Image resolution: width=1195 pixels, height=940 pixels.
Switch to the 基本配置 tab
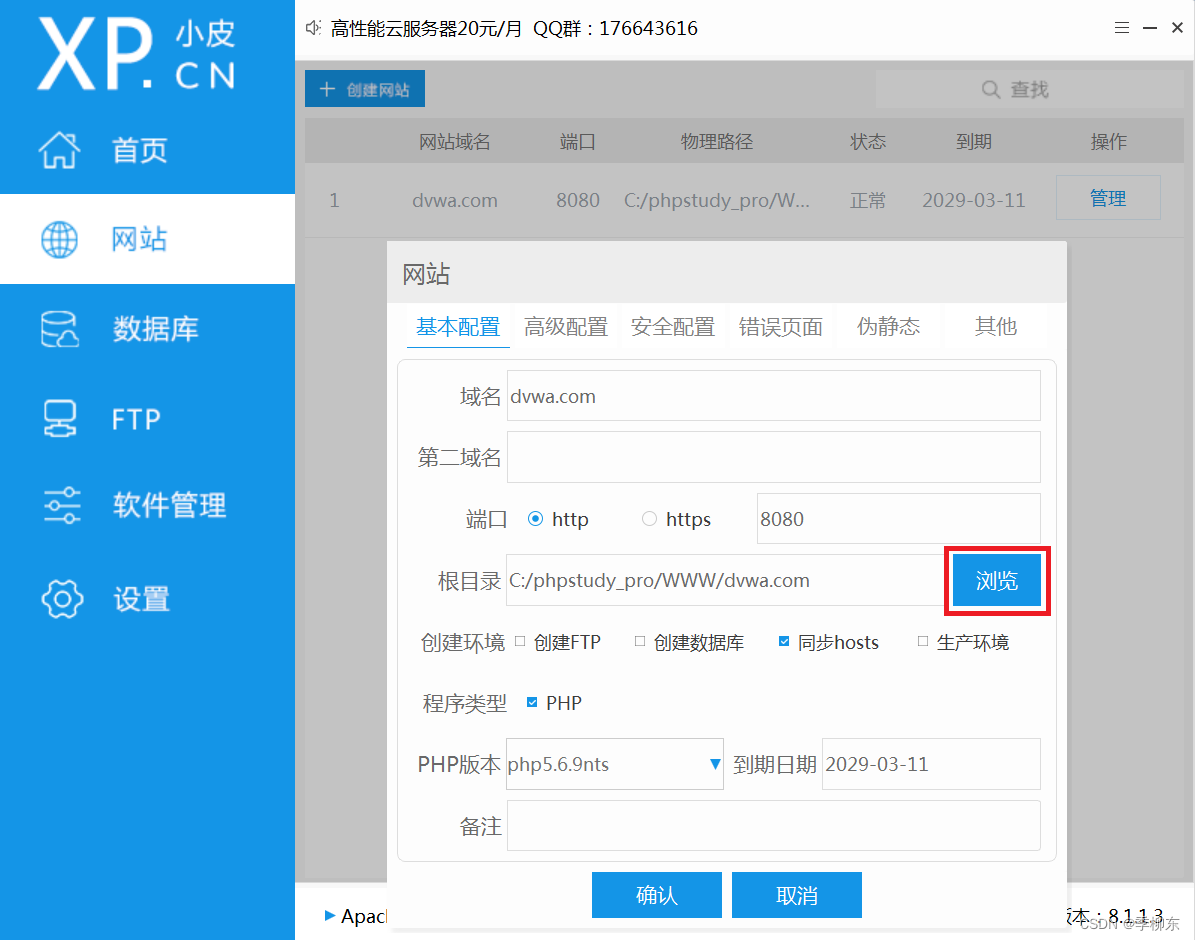click(458, 327)
